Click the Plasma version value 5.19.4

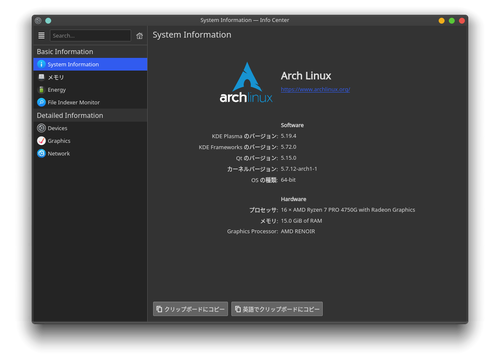[288, 136]
